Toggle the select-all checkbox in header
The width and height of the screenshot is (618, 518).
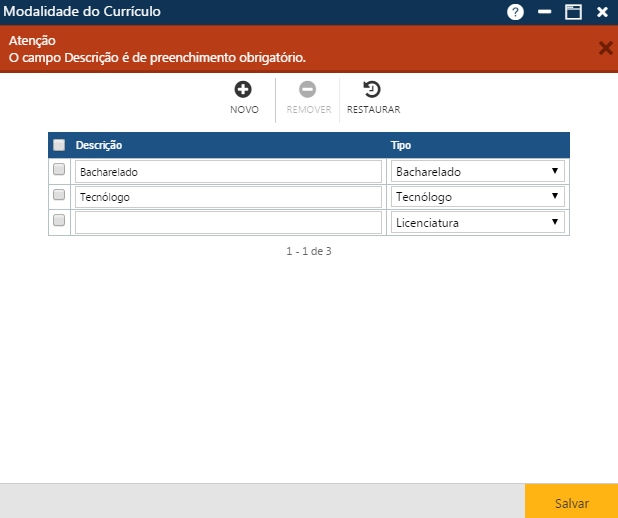(x=59, y=145)
